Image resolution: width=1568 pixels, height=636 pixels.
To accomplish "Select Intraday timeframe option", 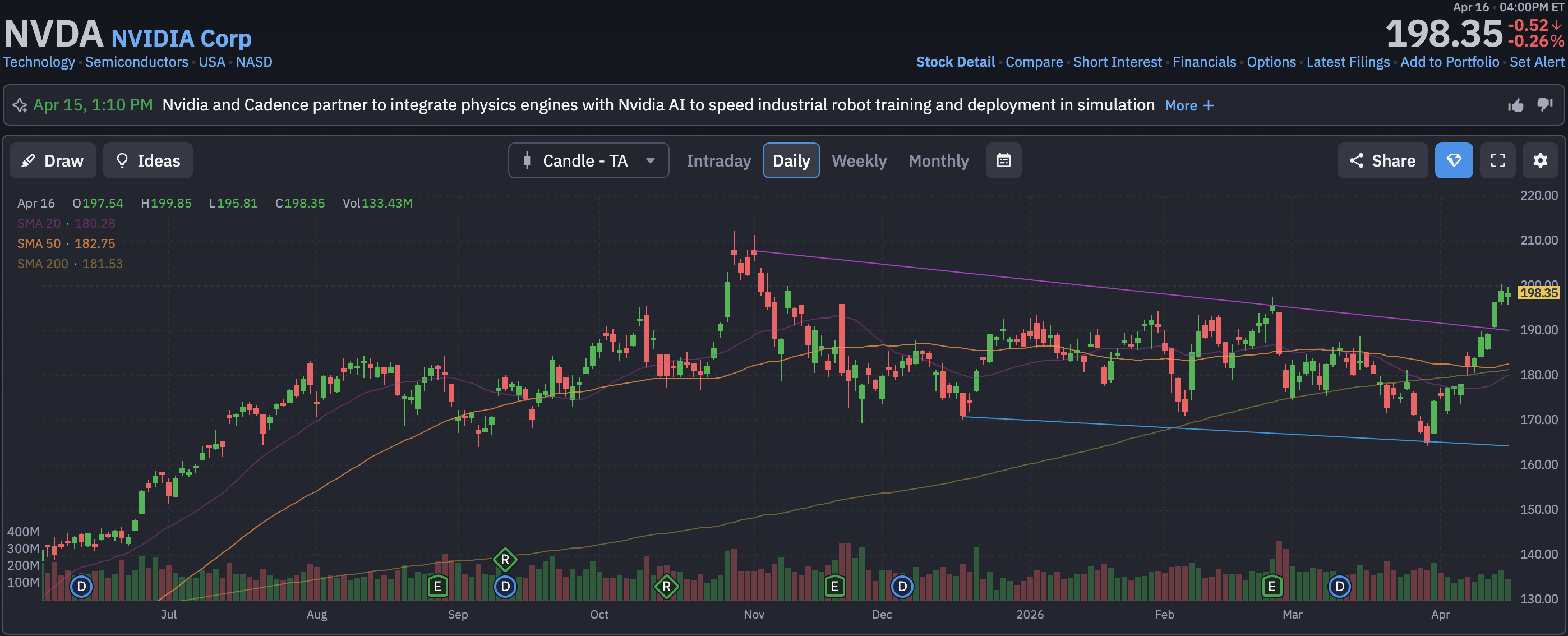I will tap(718, 160).
